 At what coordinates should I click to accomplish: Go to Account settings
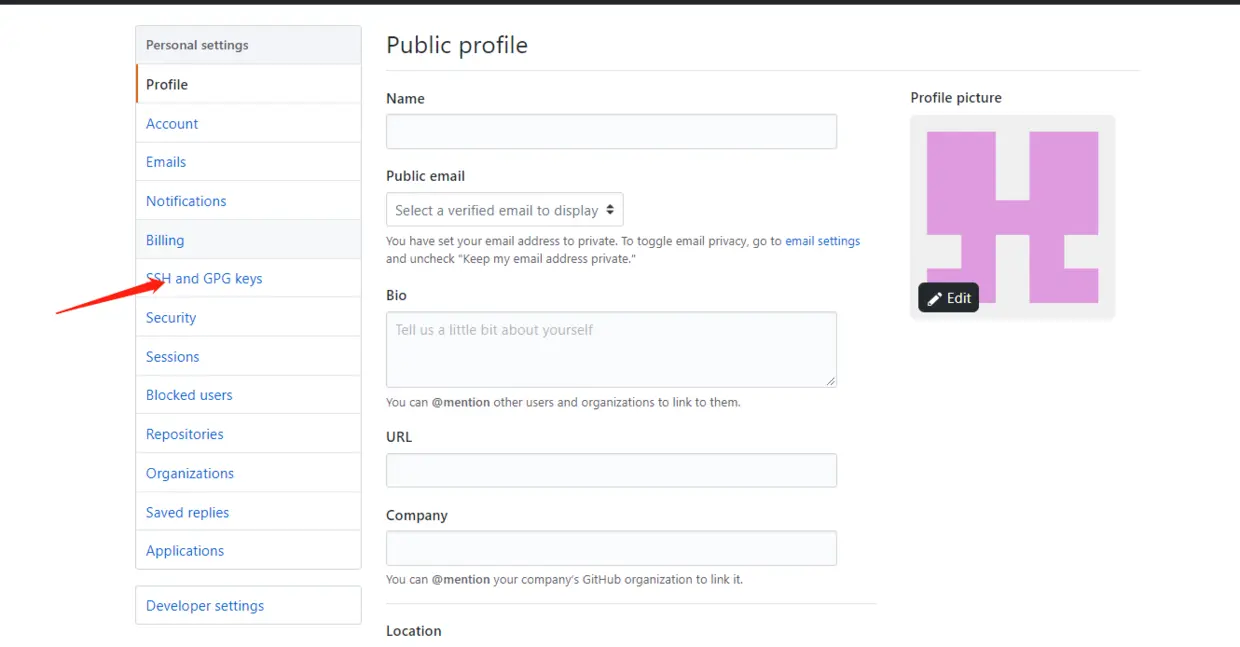point(172,124)
